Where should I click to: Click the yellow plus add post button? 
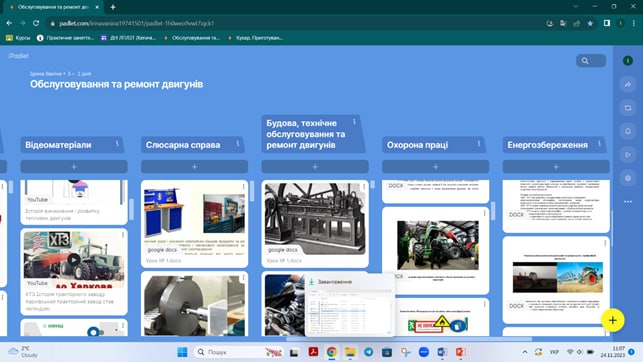point(613,320)
